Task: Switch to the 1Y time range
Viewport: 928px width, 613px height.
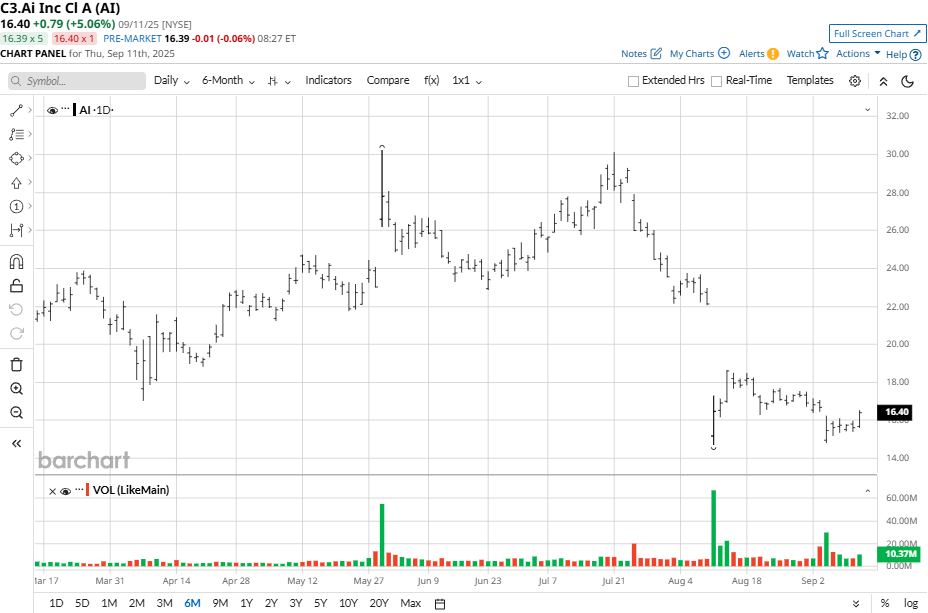Action: (247, 603)
